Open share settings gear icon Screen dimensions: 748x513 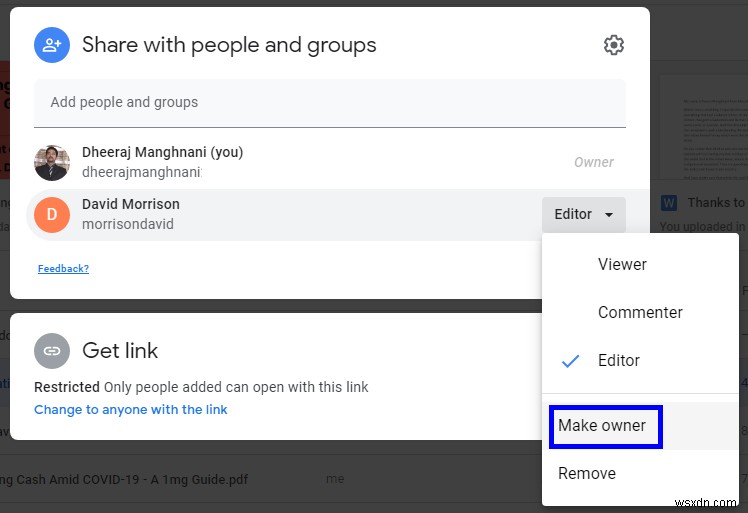pos(613,45)
